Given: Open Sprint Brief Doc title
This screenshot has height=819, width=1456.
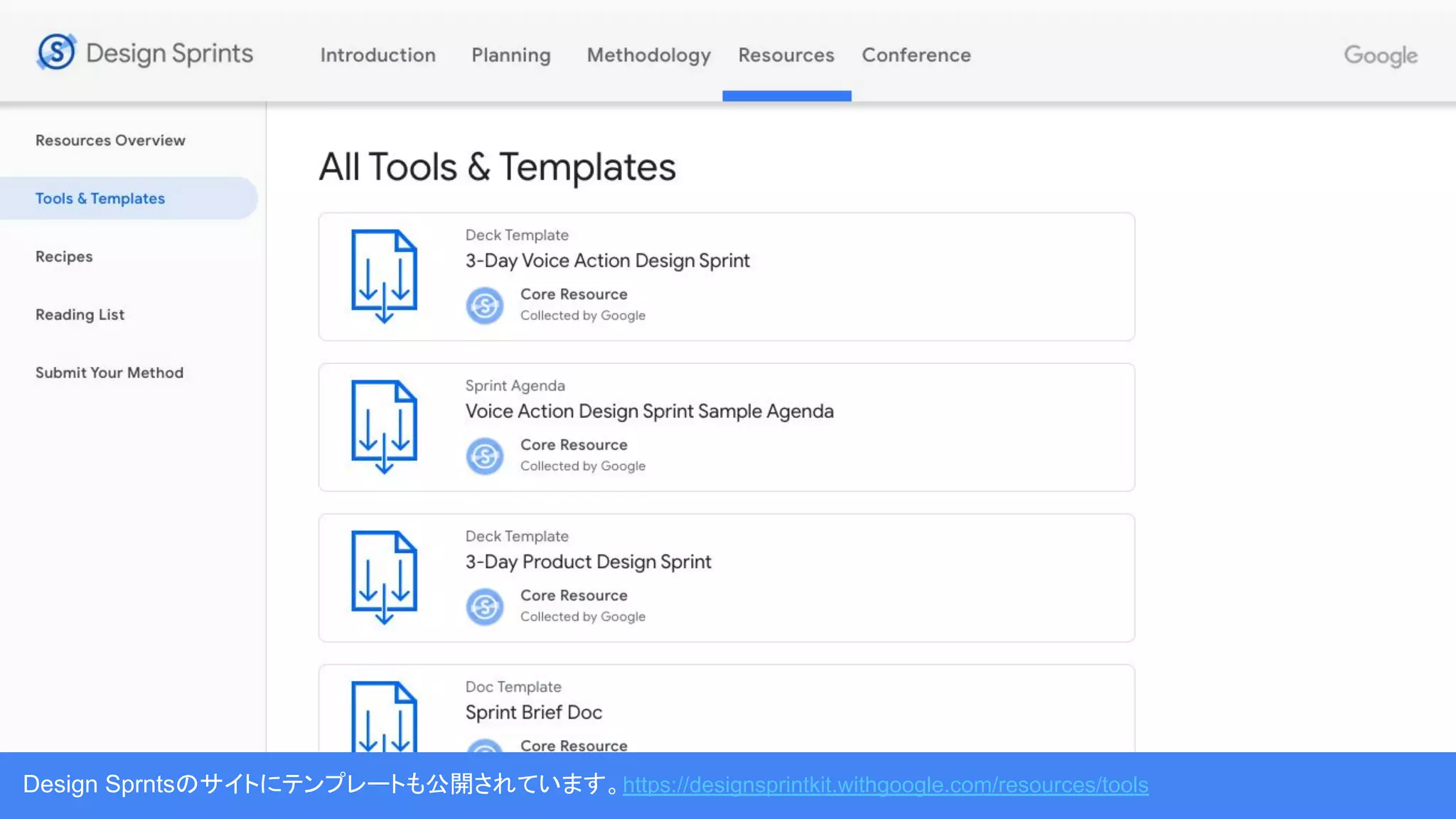Looking at the screenshot, I should (x=533, y=712).
